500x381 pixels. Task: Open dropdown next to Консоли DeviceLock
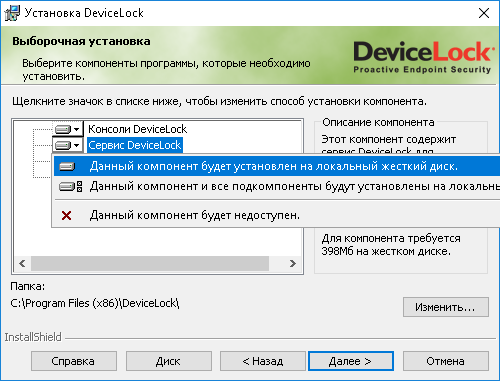pyautogui.click(x=68, y=129)
